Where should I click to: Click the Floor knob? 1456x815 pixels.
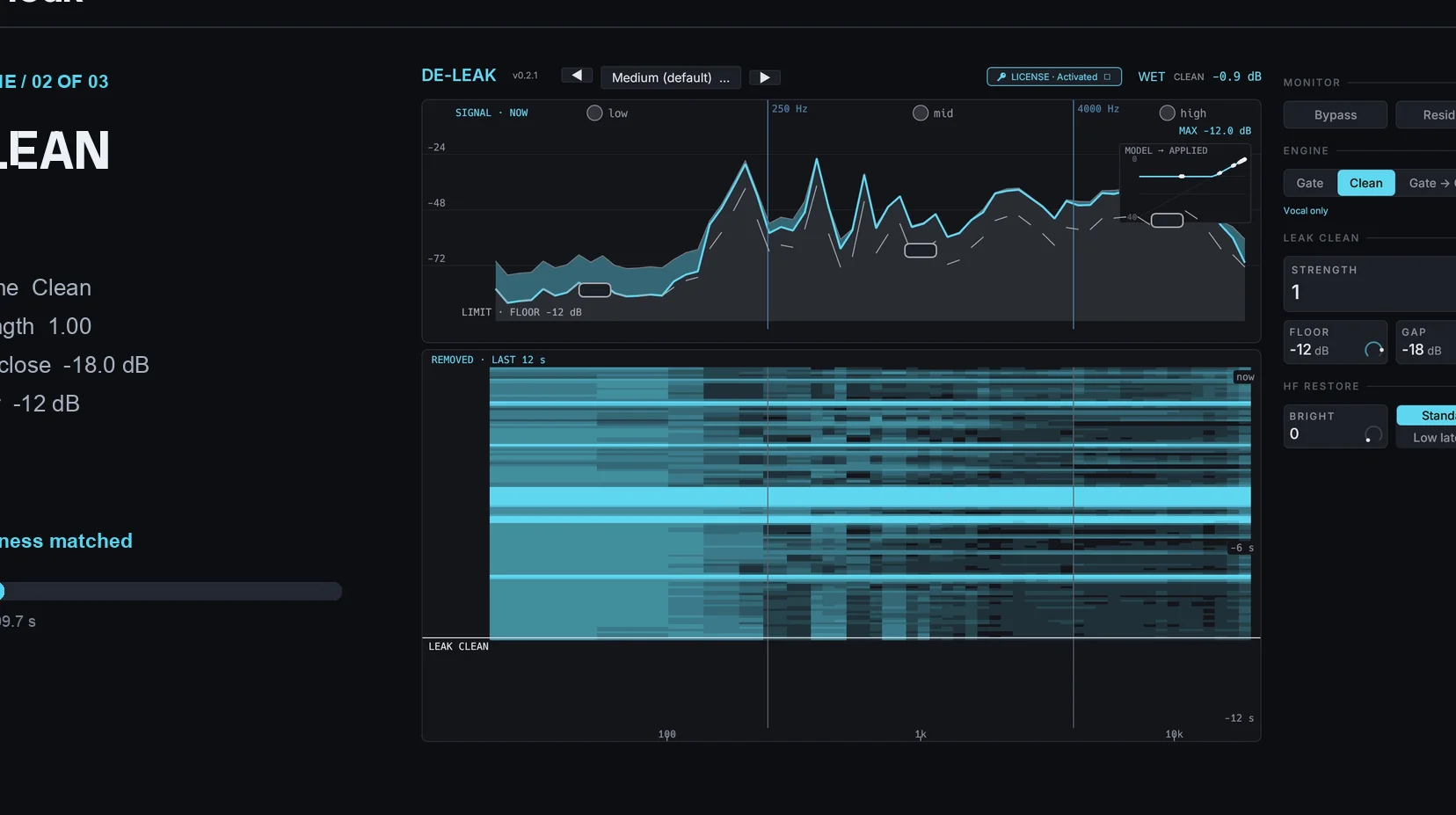[1374, 350]
